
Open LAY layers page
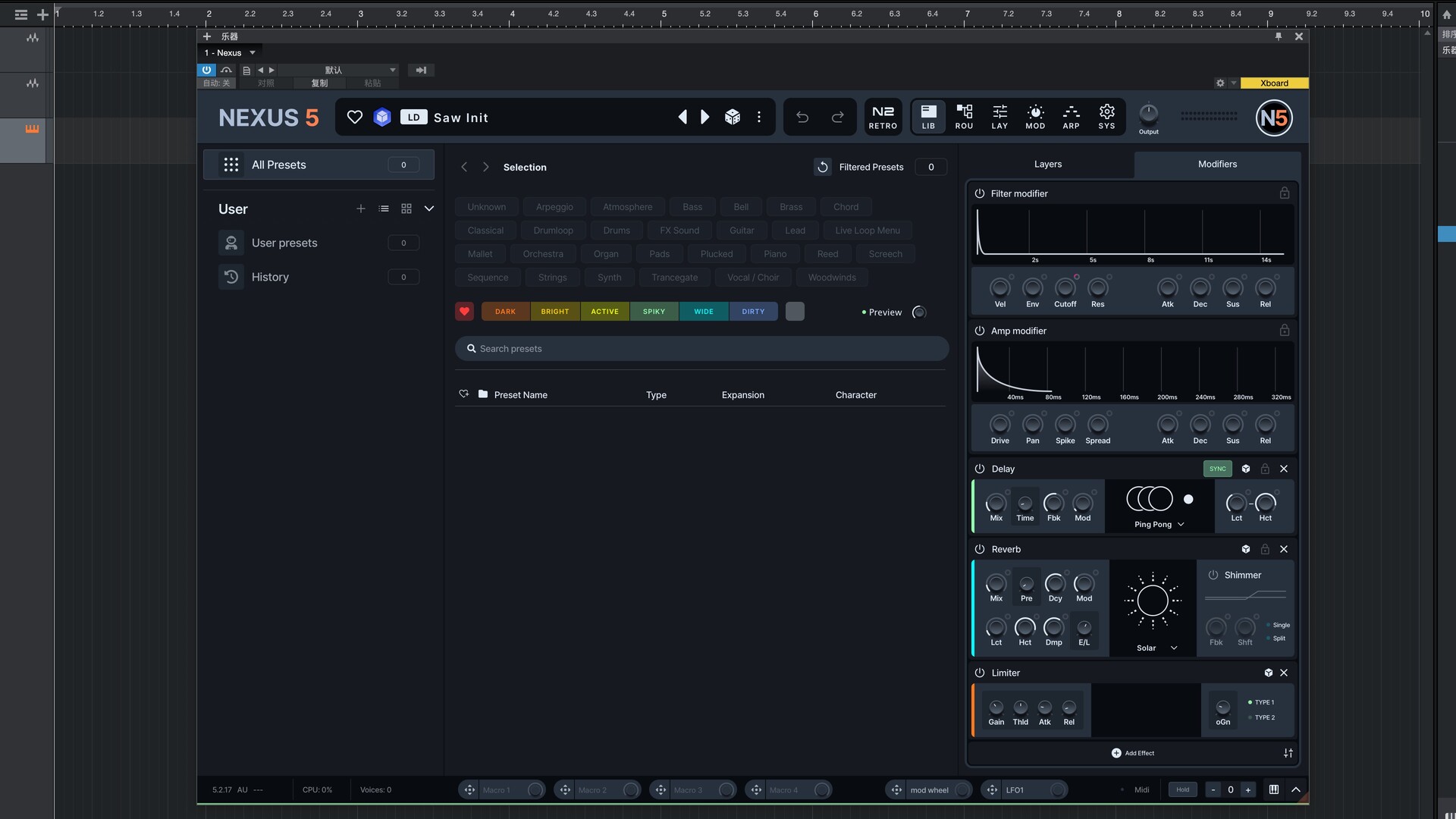[999, 118]
